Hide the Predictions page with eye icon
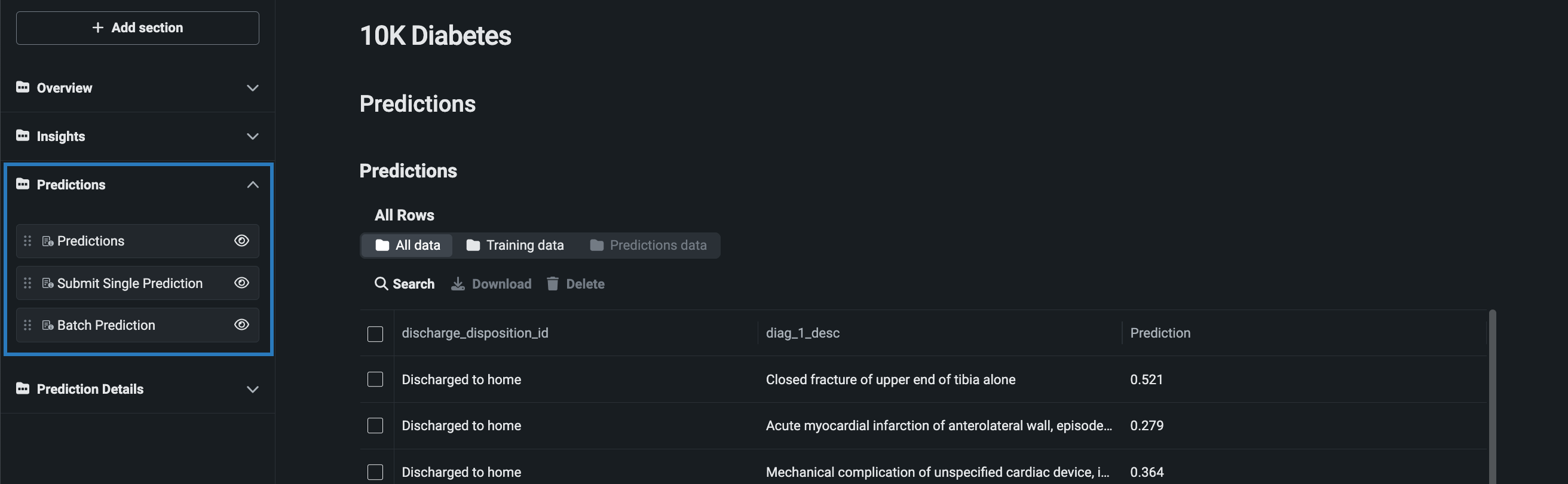The image size is (1568, 484). point(241,241)
